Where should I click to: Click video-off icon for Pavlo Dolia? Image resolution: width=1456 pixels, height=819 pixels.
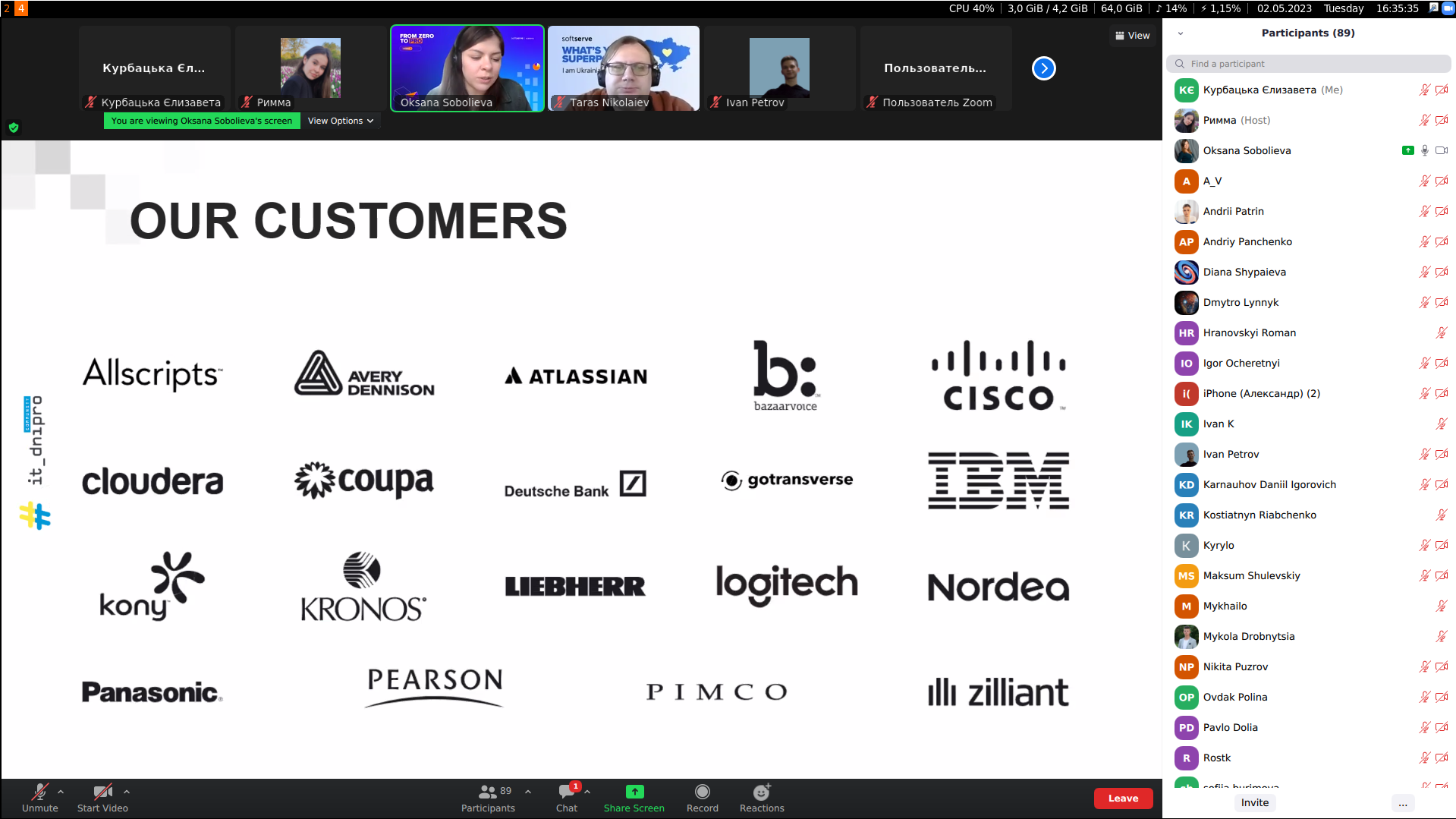coord(1442,727)
